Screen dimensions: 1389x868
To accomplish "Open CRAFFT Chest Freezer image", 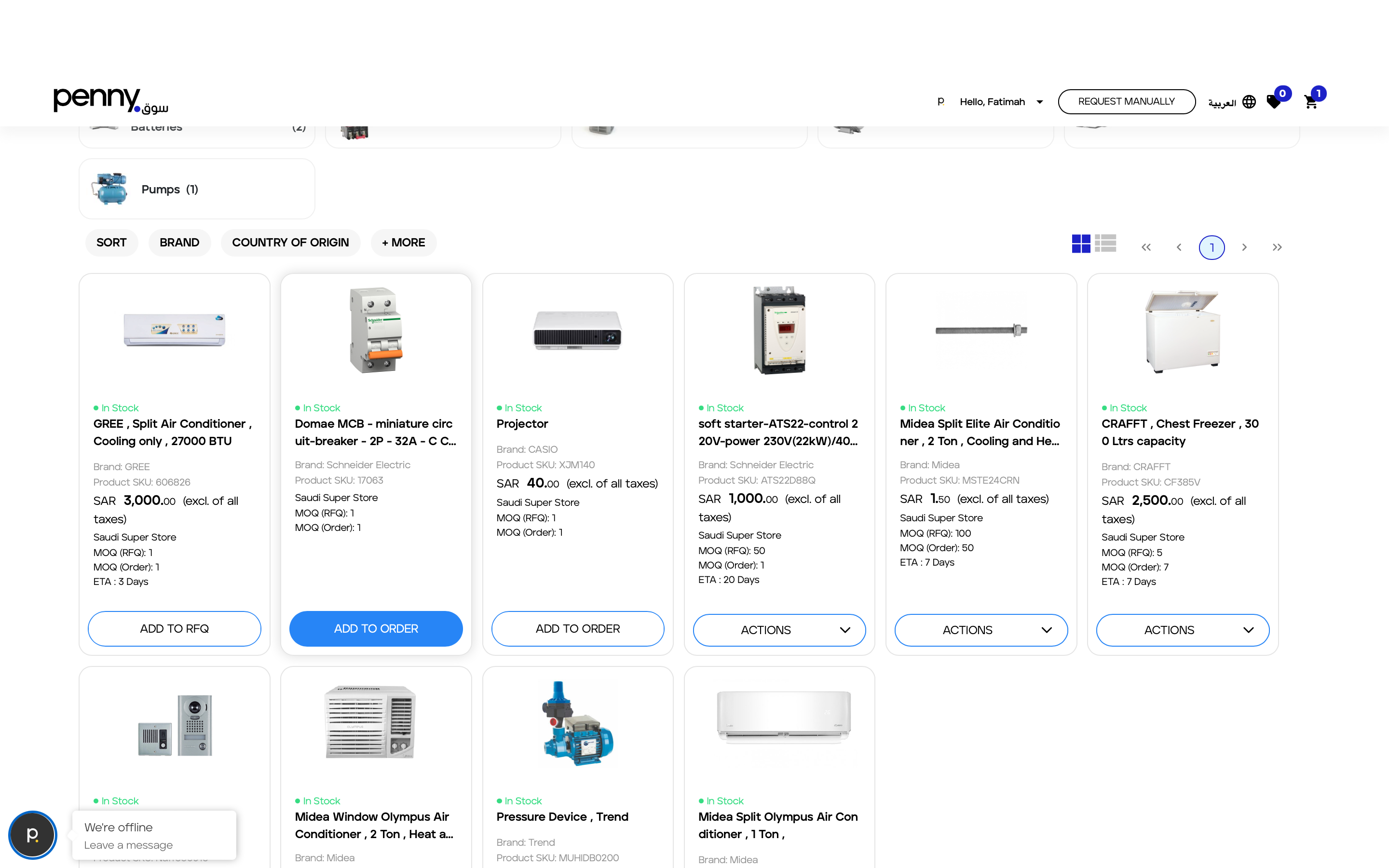I will click(x=1183, y=331).
